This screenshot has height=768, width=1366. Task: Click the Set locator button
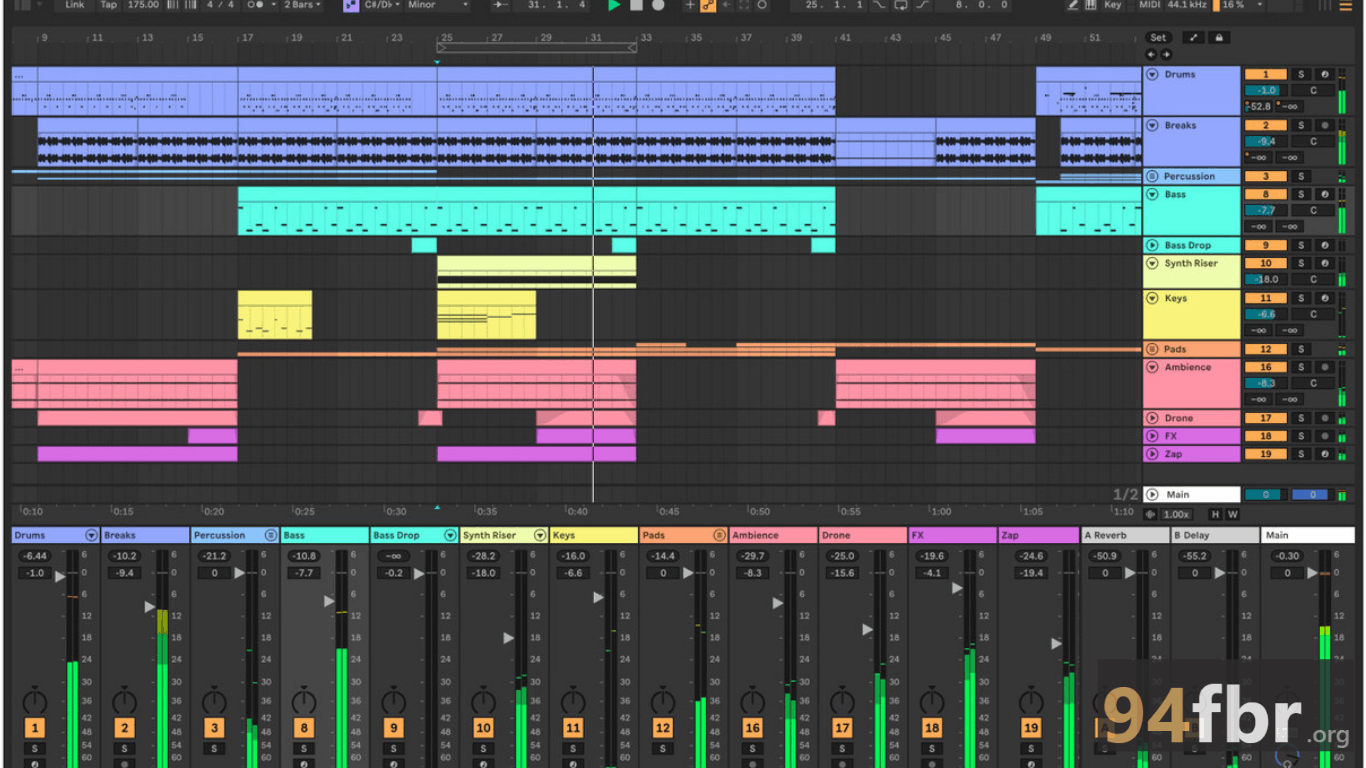coord(1157,38)
